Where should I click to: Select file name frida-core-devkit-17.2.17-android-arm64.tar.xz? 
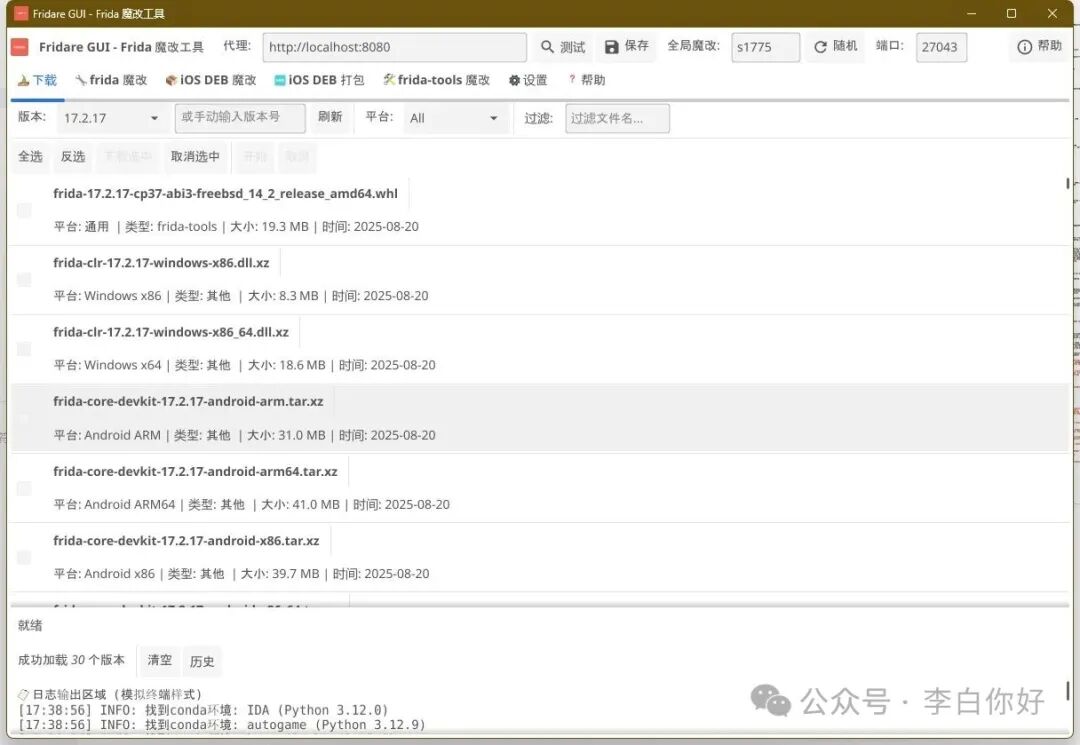(x=195, y=471)
